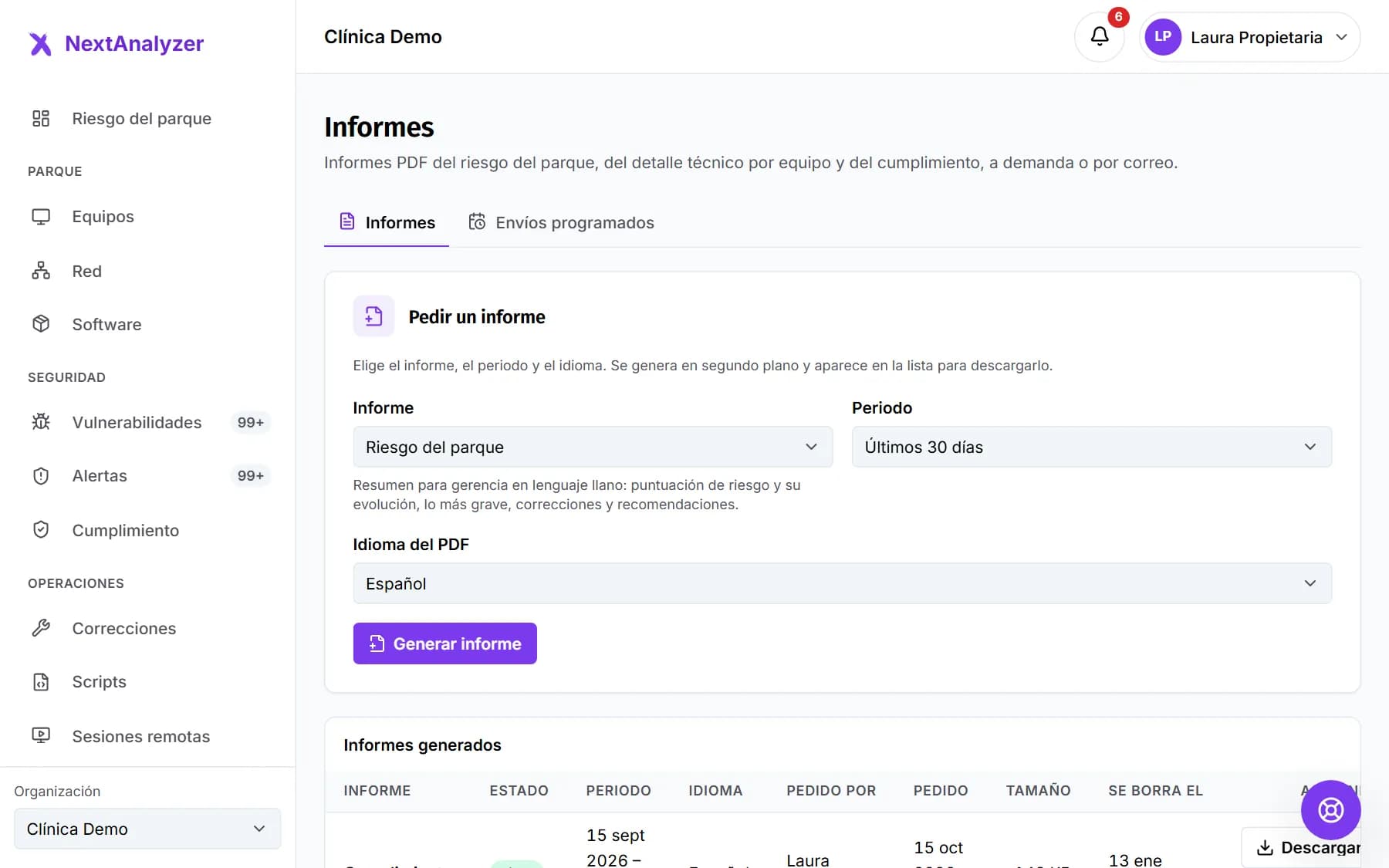Click the Software package icon

click(x=41, y=324)
